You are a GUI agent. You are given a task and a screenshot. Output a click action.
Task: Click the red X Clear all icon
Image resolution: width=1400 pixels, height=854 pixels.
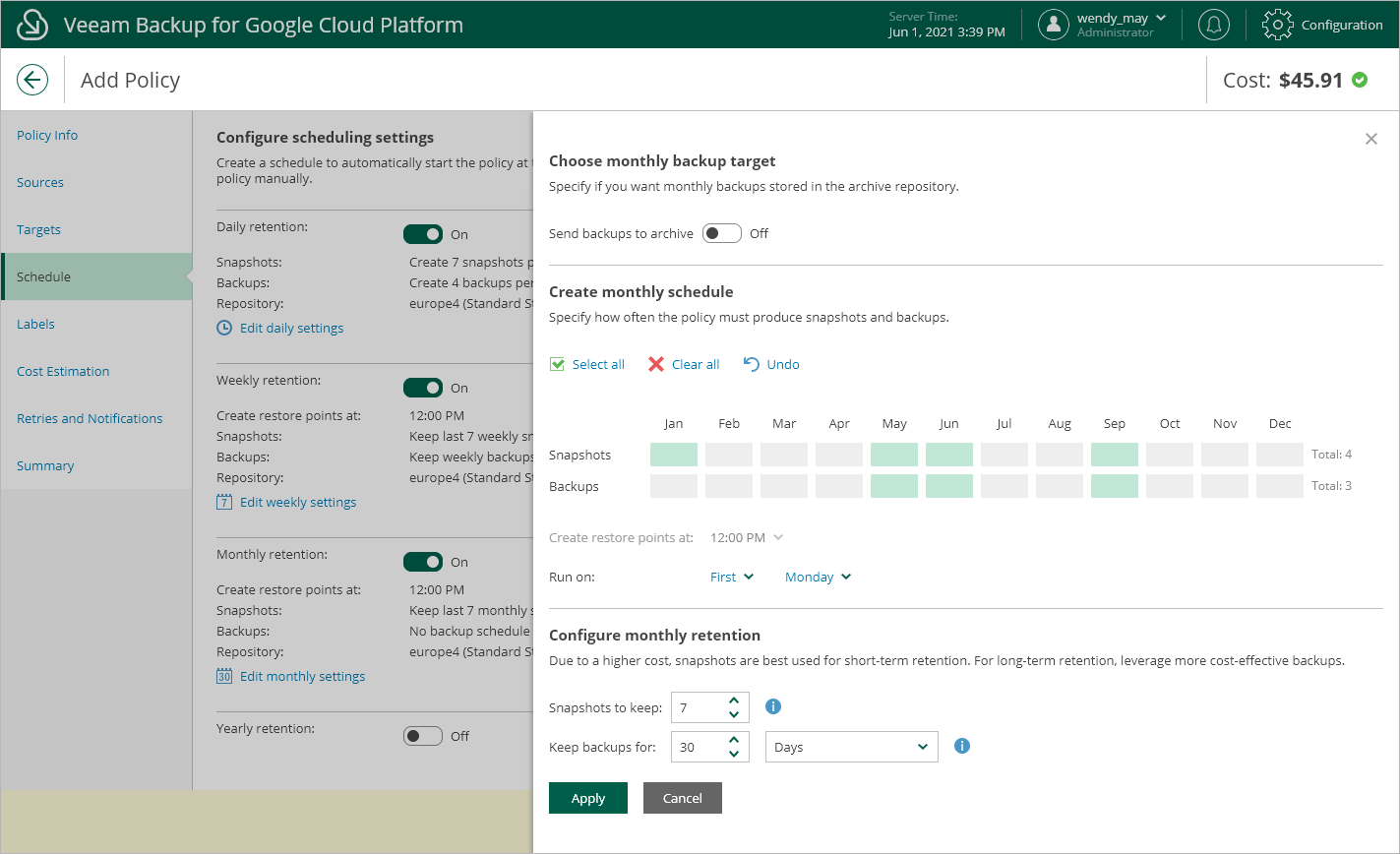coord(656,364)
